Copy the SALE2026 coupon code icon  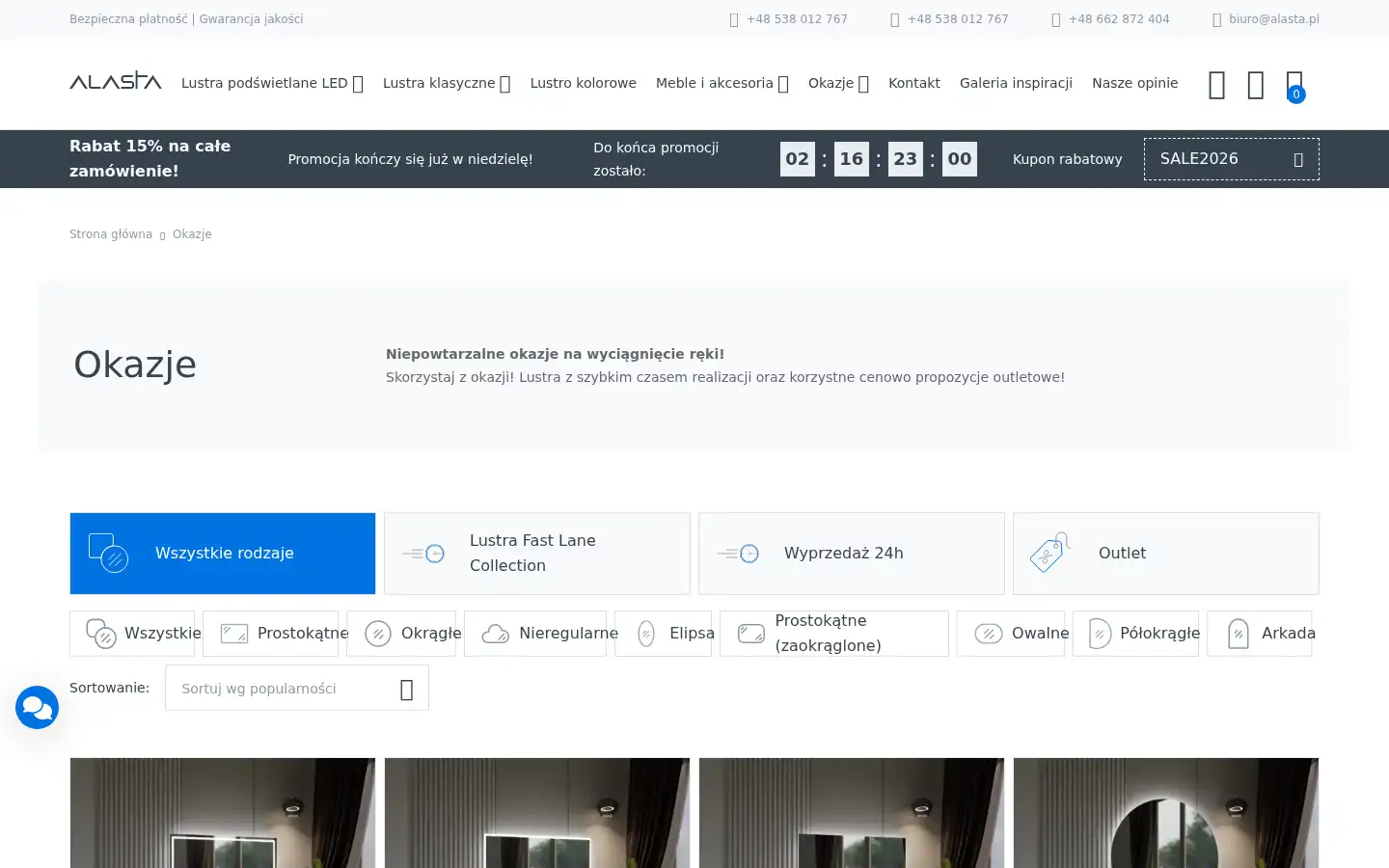(1298, 159)
